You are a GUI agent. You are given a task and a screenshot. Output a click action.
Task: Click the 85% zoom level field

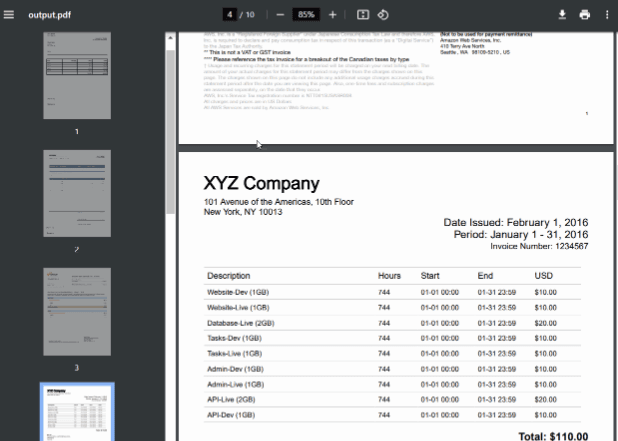pyautogui.click(x=306, y=15)
